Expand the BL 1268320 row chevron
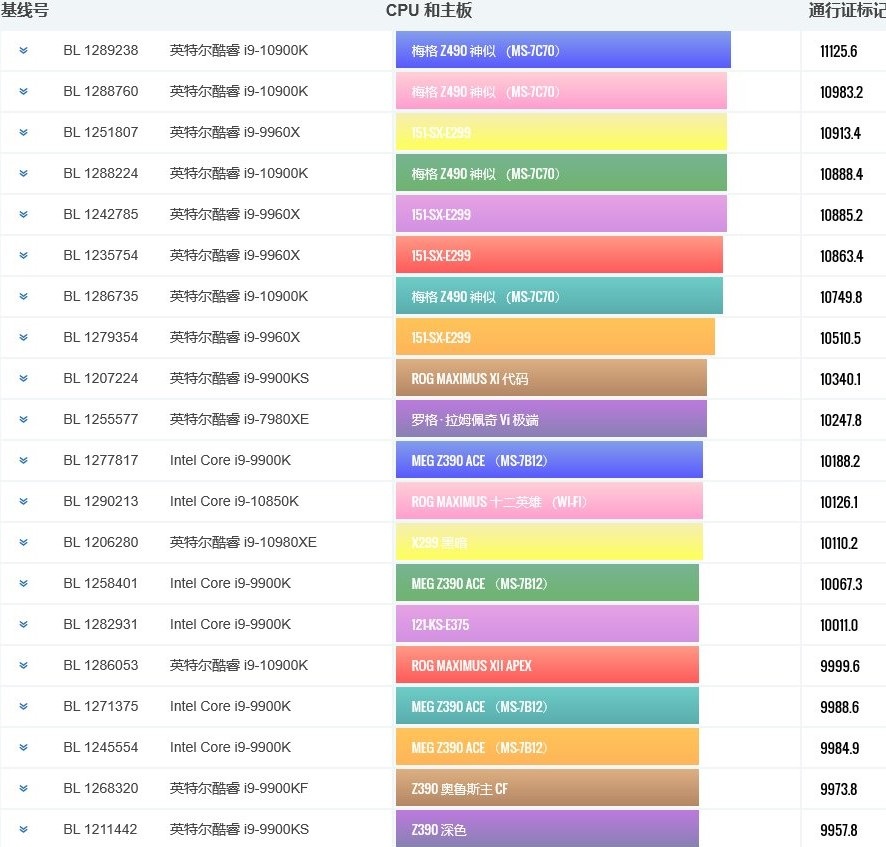 (23, 788)
